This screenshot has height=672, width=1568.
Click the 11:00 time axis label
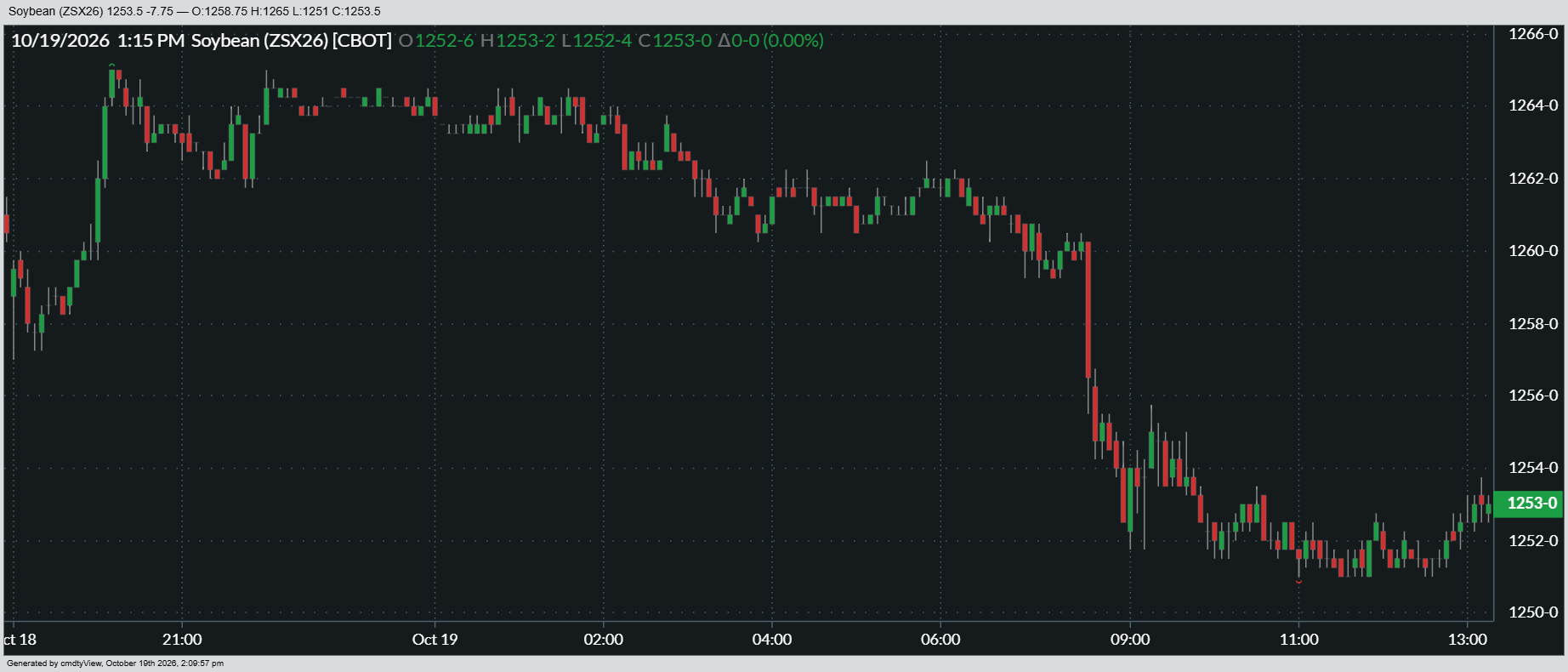click(1298, 640)
